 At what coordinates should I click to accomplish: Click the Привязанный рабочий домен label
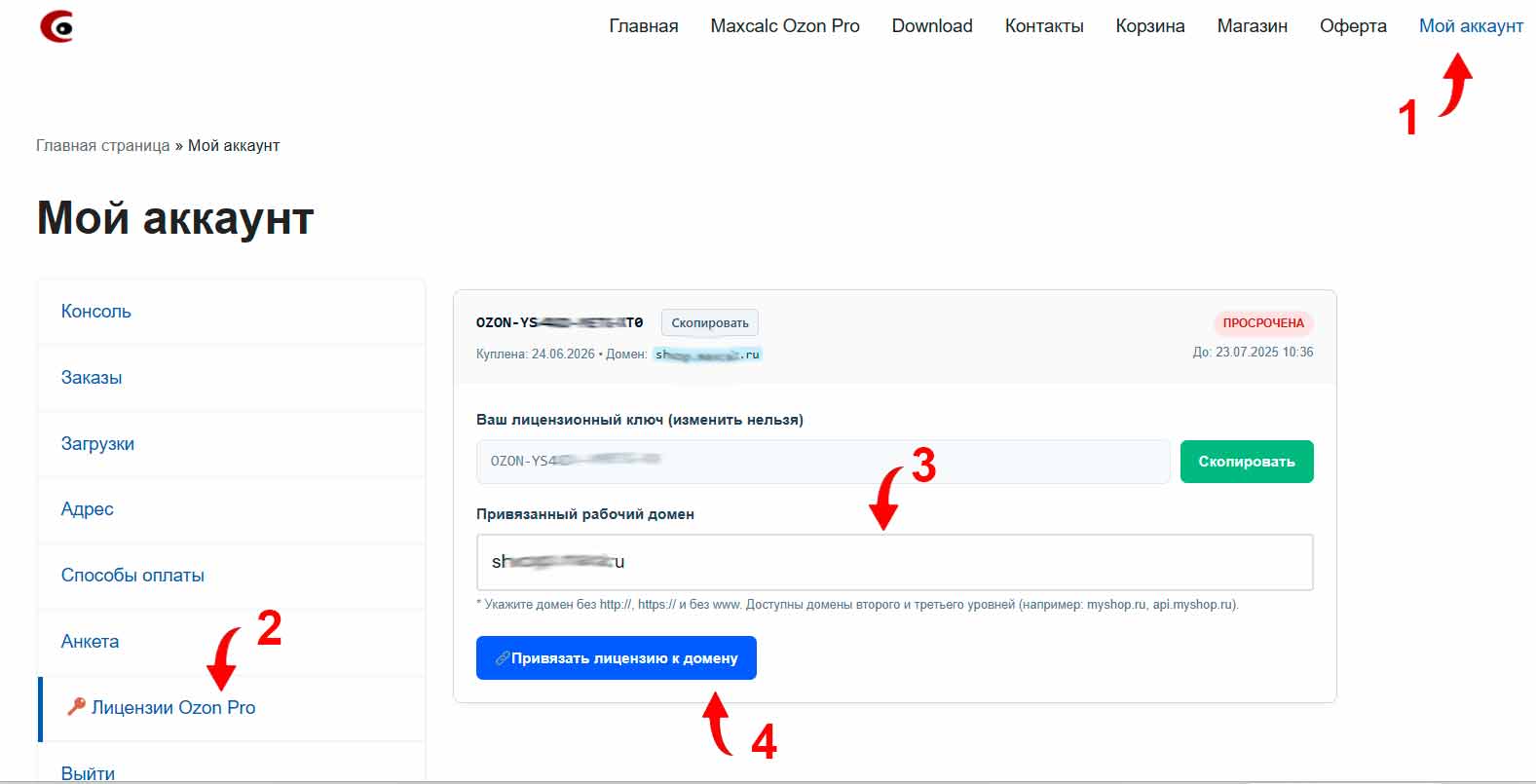[x=585, y=514]
